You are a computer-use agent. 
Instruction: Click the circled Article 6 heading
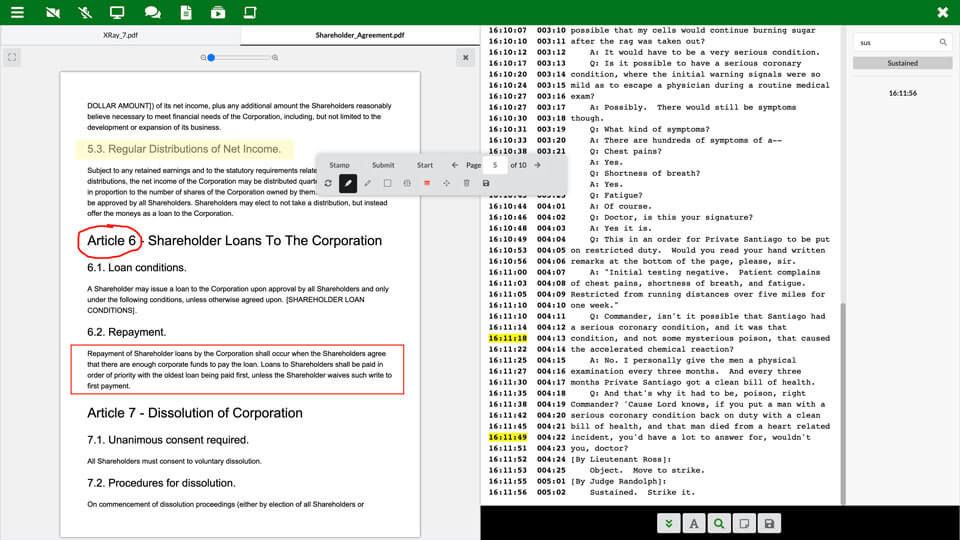click(x=111, y=241)
